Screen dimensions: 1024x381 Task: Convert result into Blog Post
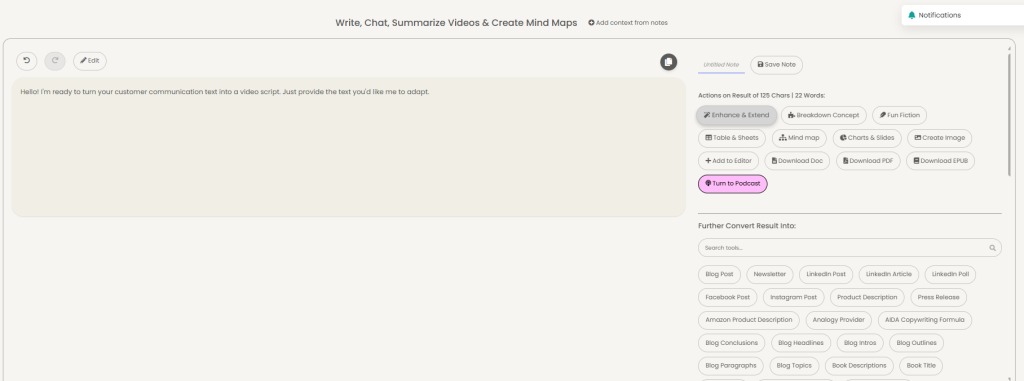click(x=719, y=274)
